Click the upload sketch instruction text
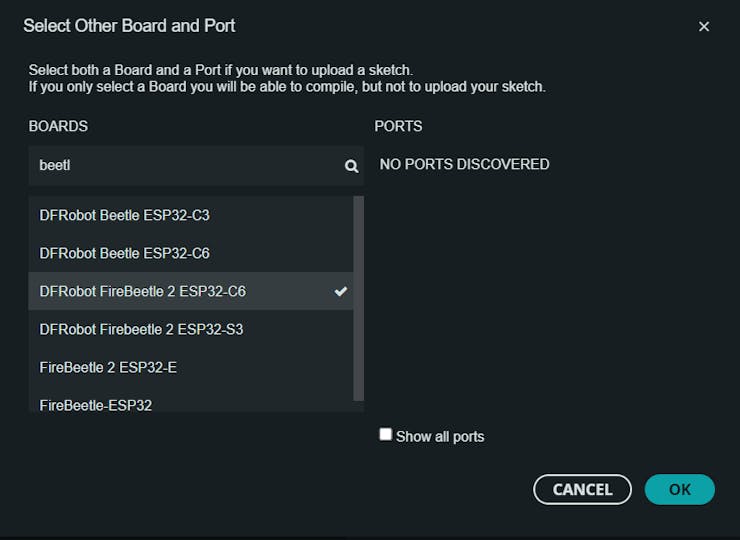Image resolution: width=740 pixels, height=540 pixels. pos(220,70)
